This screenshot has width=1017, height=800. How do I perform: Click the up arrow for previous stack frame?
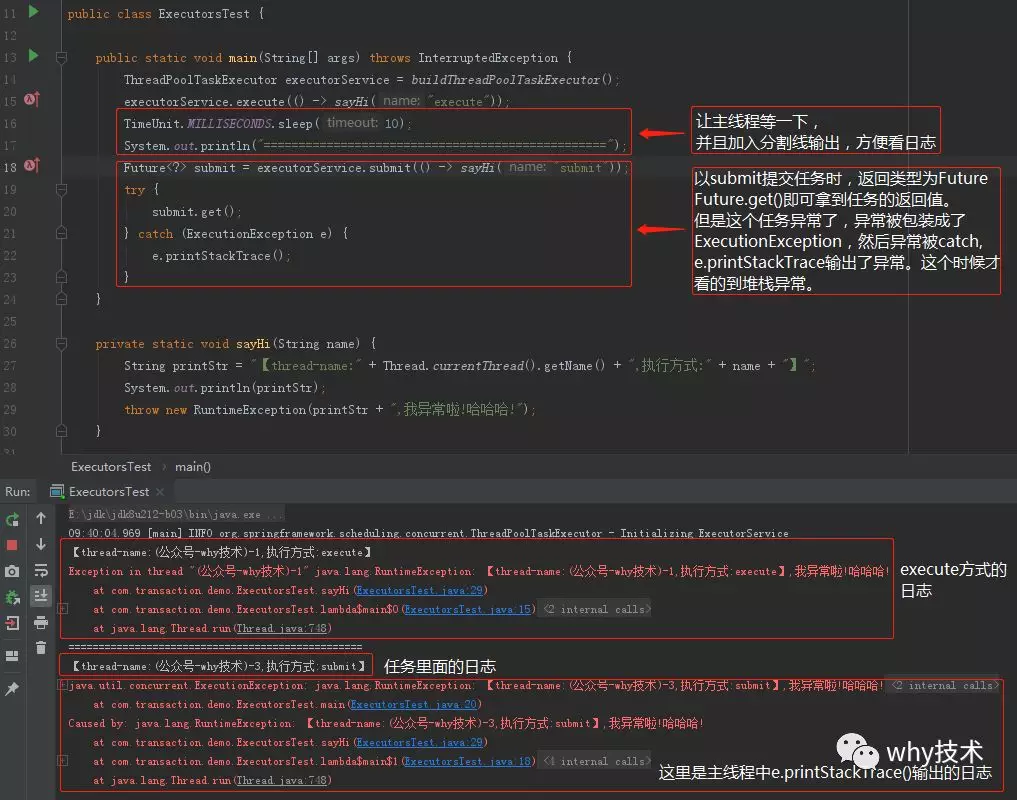(x=40, y=518)
